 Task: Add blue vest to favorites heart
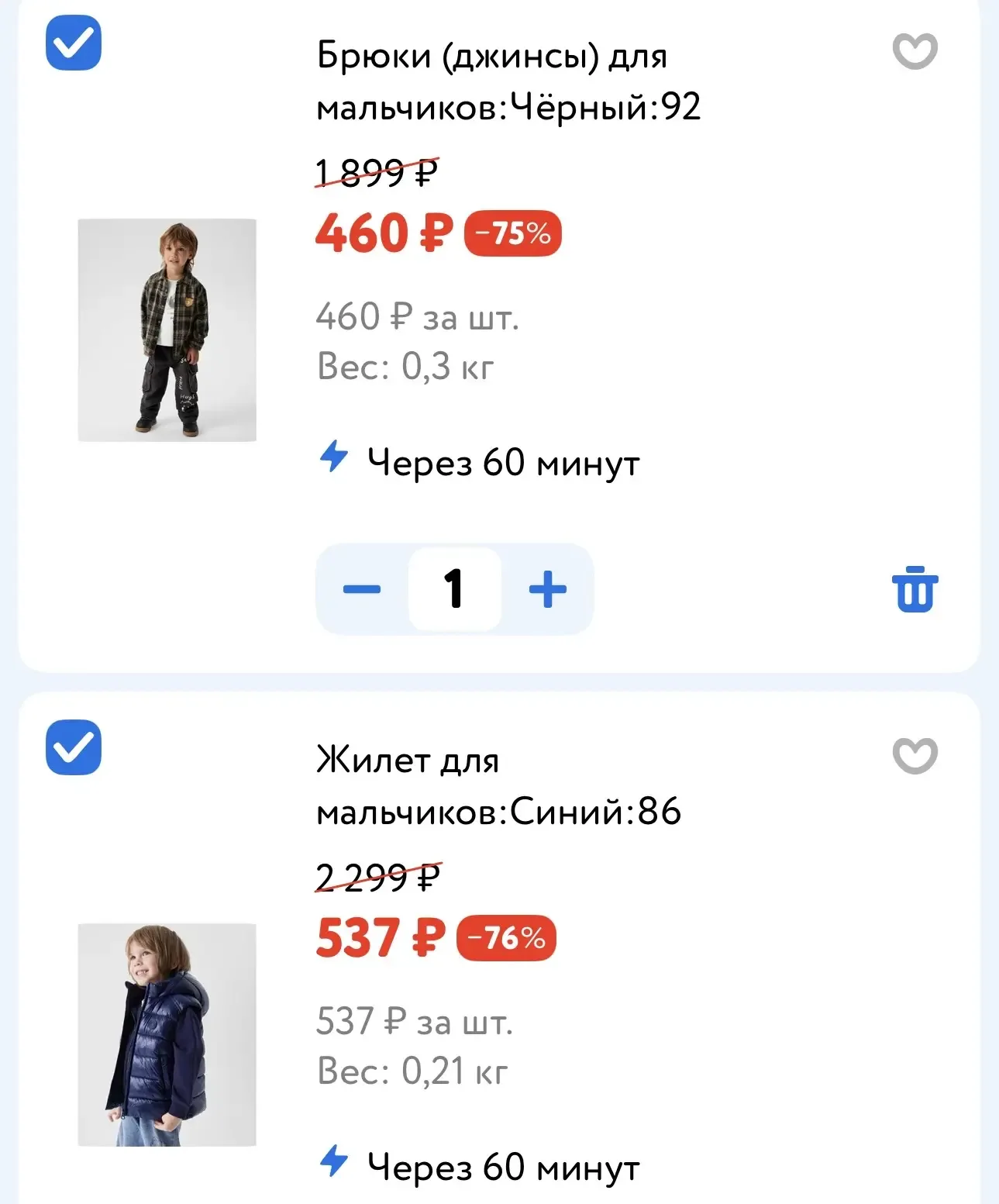coord(915,756)
